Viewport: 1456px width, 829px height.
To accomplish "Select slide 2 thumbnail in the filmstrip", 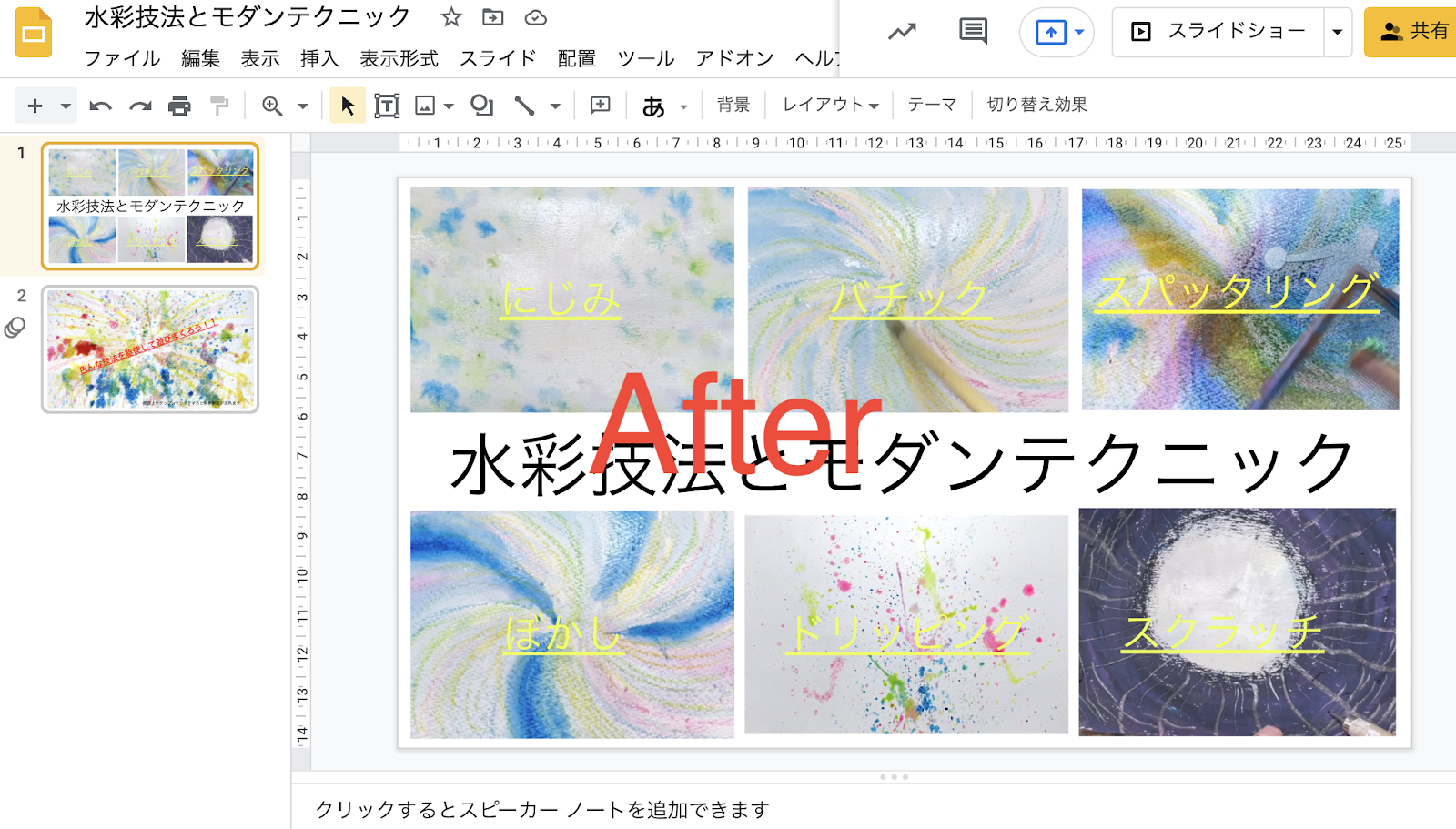I will pyautogui.click(x=150, y=349).
